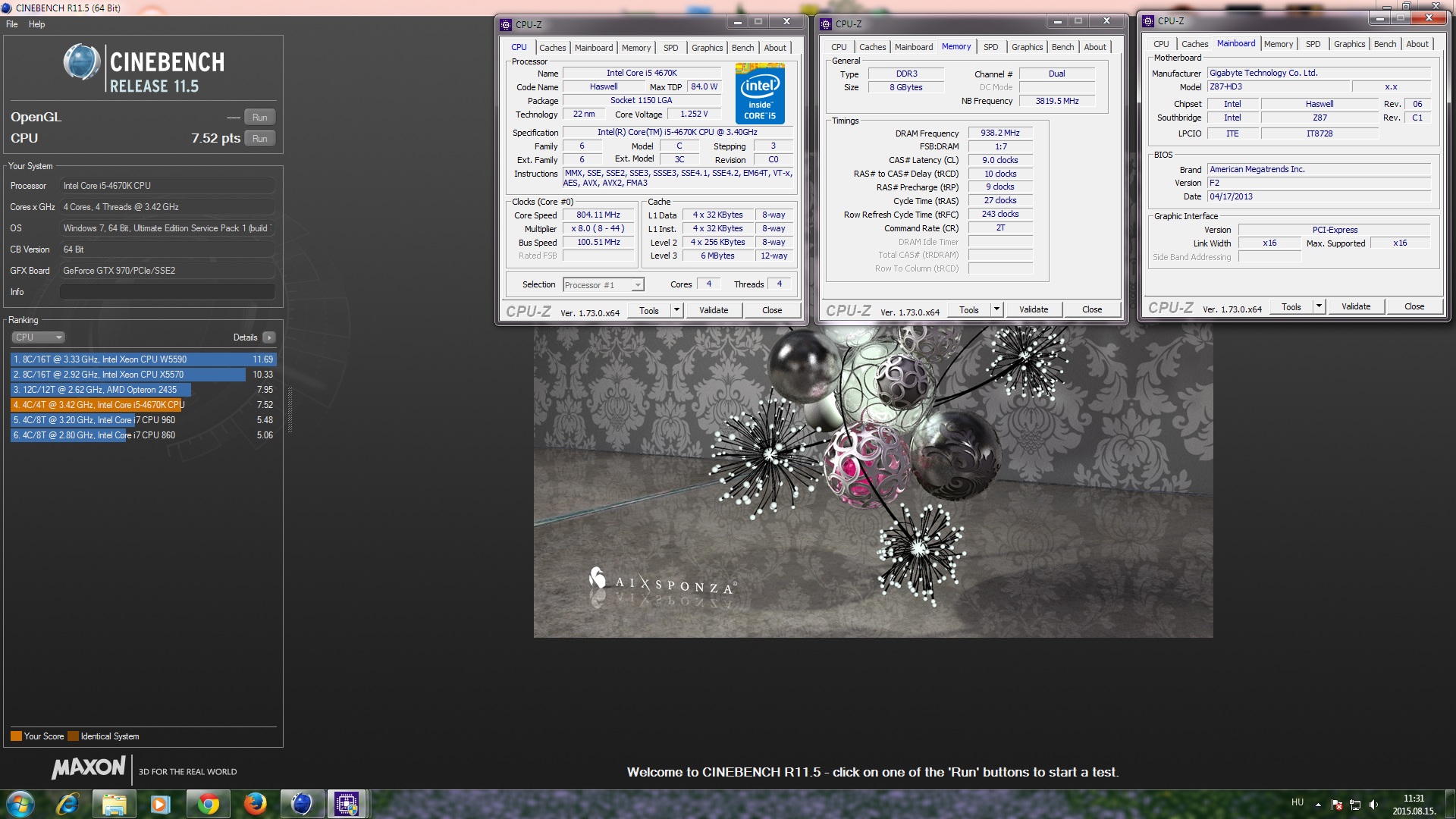Launch Google Chrome from the taskbar
The image size is (1456, 819).
[208, 804]
